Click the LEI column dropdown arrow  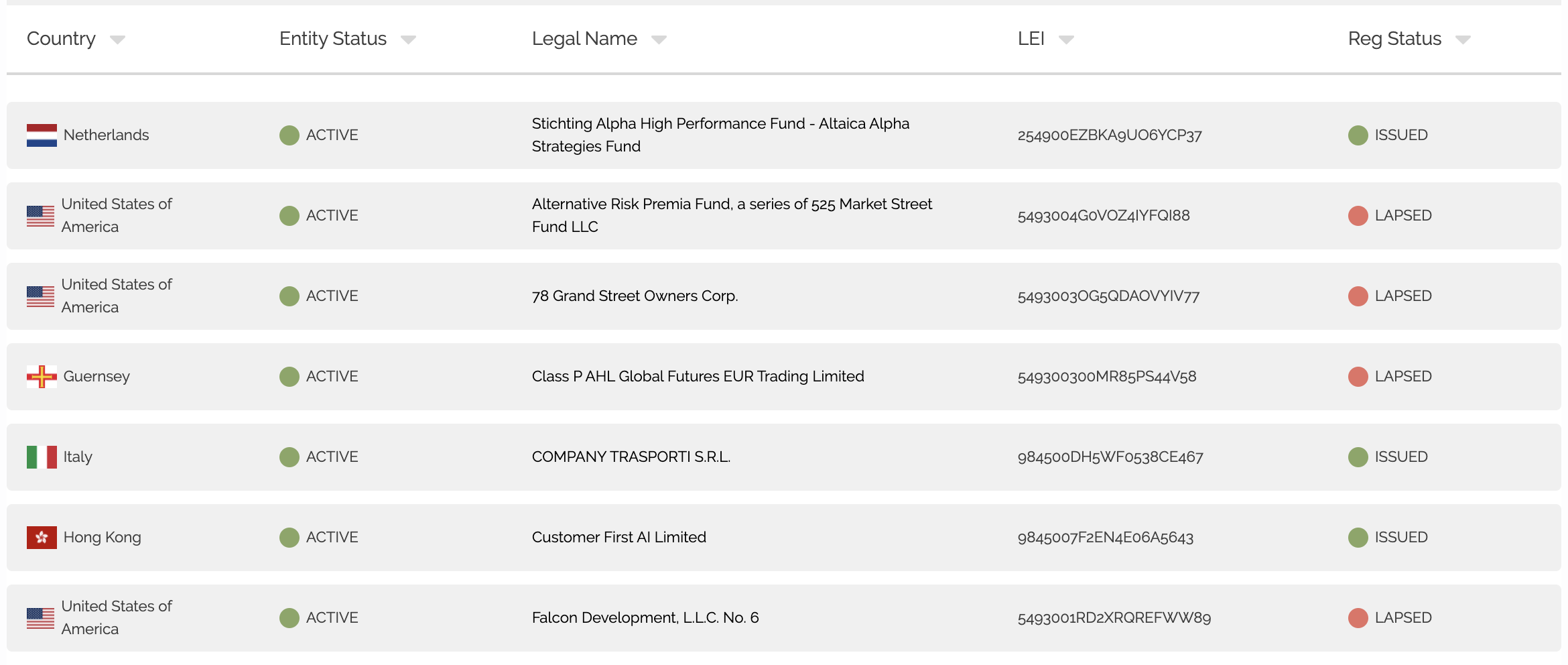click(x=1066, y=40)
